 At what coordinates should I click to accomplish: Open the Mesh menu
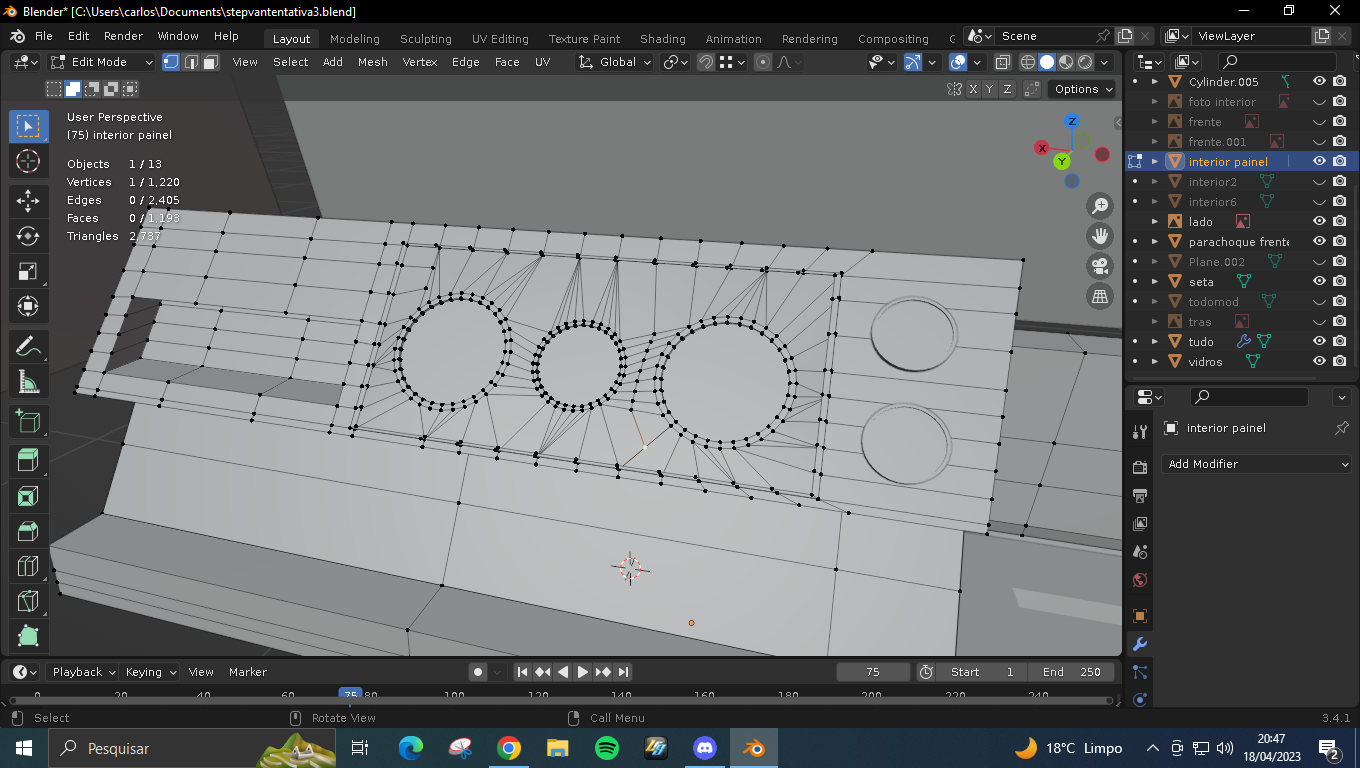pyautogui.click(x=372, y=62)
